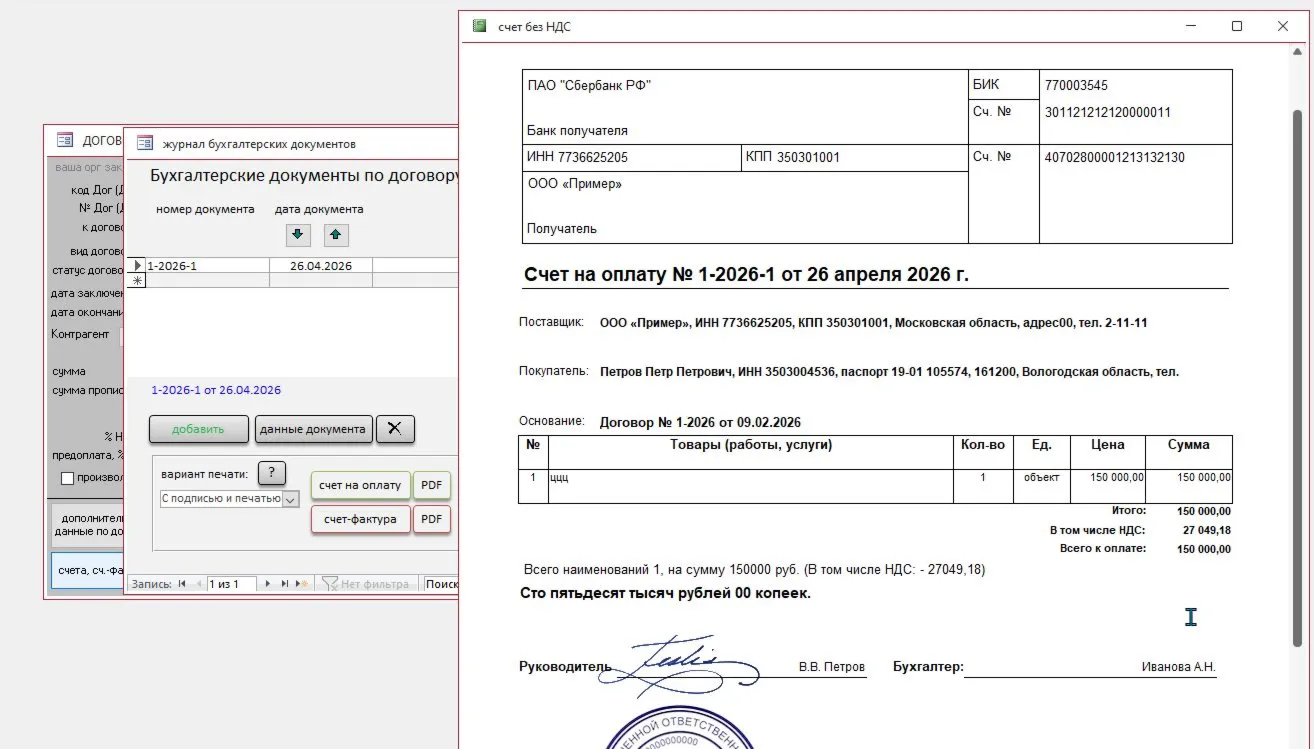This screenshot has height=749, width=1314.
Task: Open help via the question mark icon
Action: [x=271, y=473]
